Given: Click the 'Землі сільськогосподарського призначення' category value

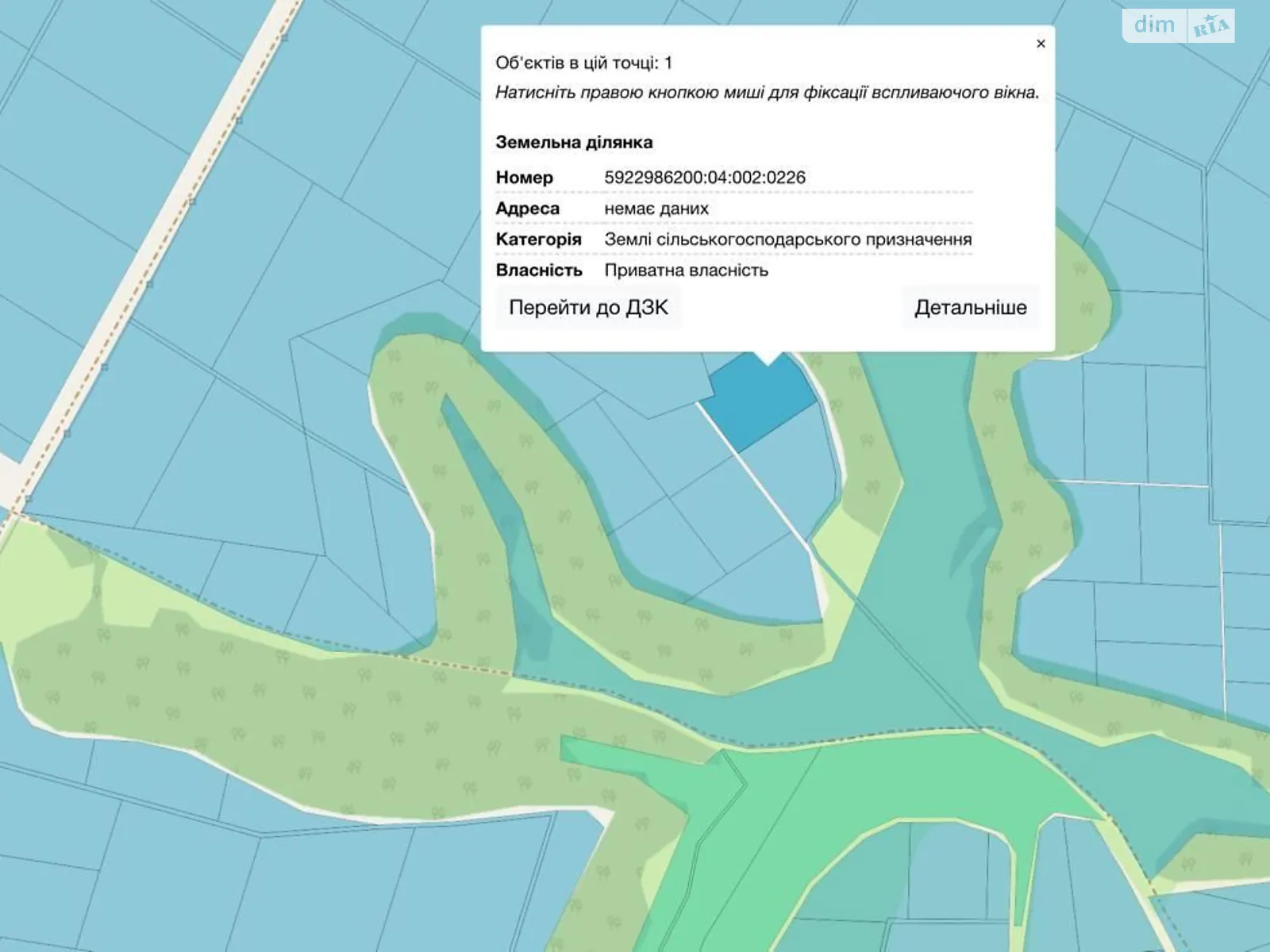Looking at the screenshot, I should click(x=787, y=240).
